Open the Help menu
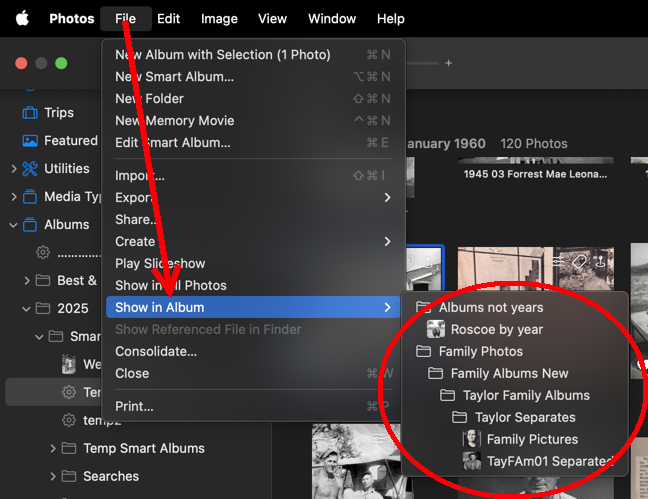The image size is (648, 499). [391, 19]
